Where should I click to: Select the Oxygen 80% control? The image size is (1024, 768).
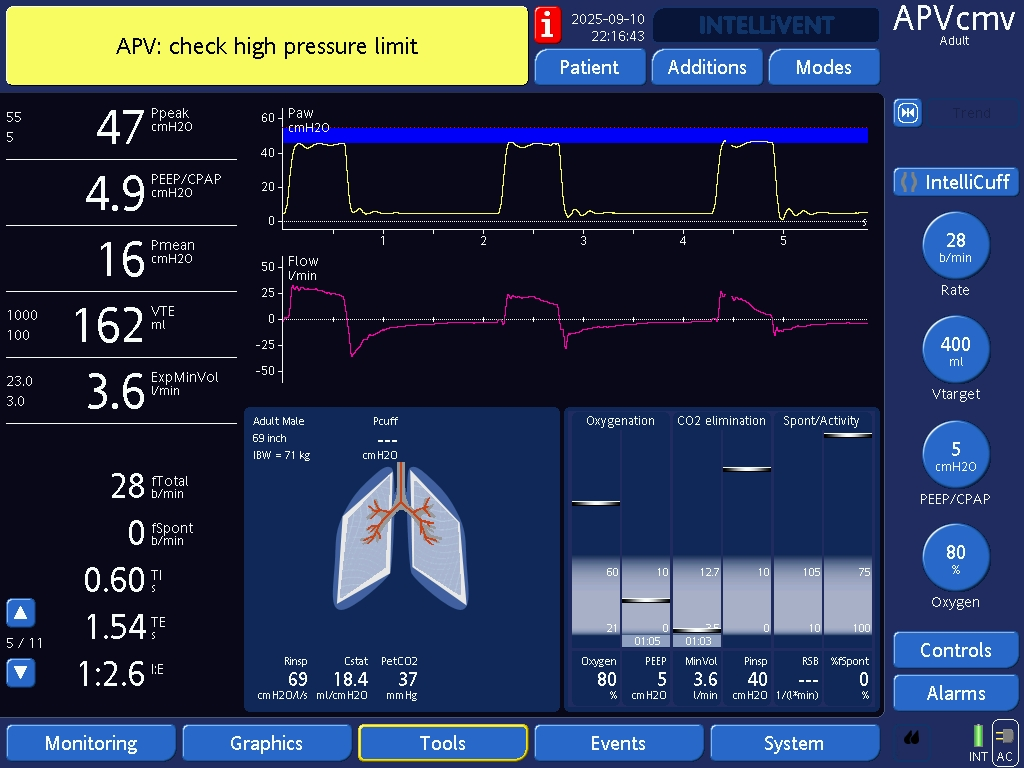coord(955,558)
